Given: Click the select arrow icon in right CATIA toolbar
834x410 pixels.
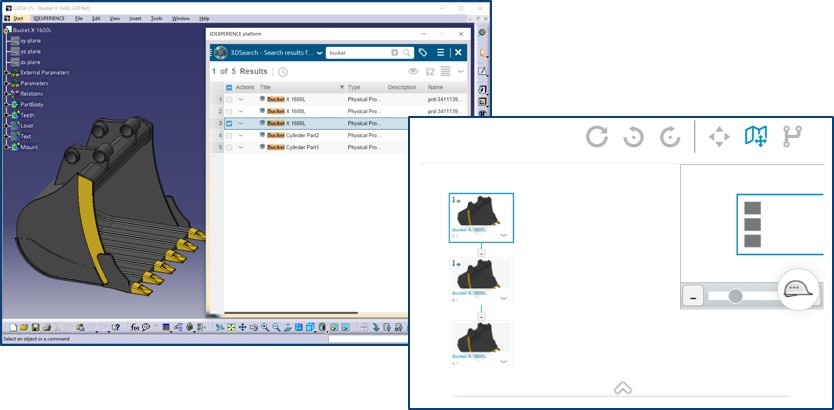Looking at the screenshot, I should (482, 53).
